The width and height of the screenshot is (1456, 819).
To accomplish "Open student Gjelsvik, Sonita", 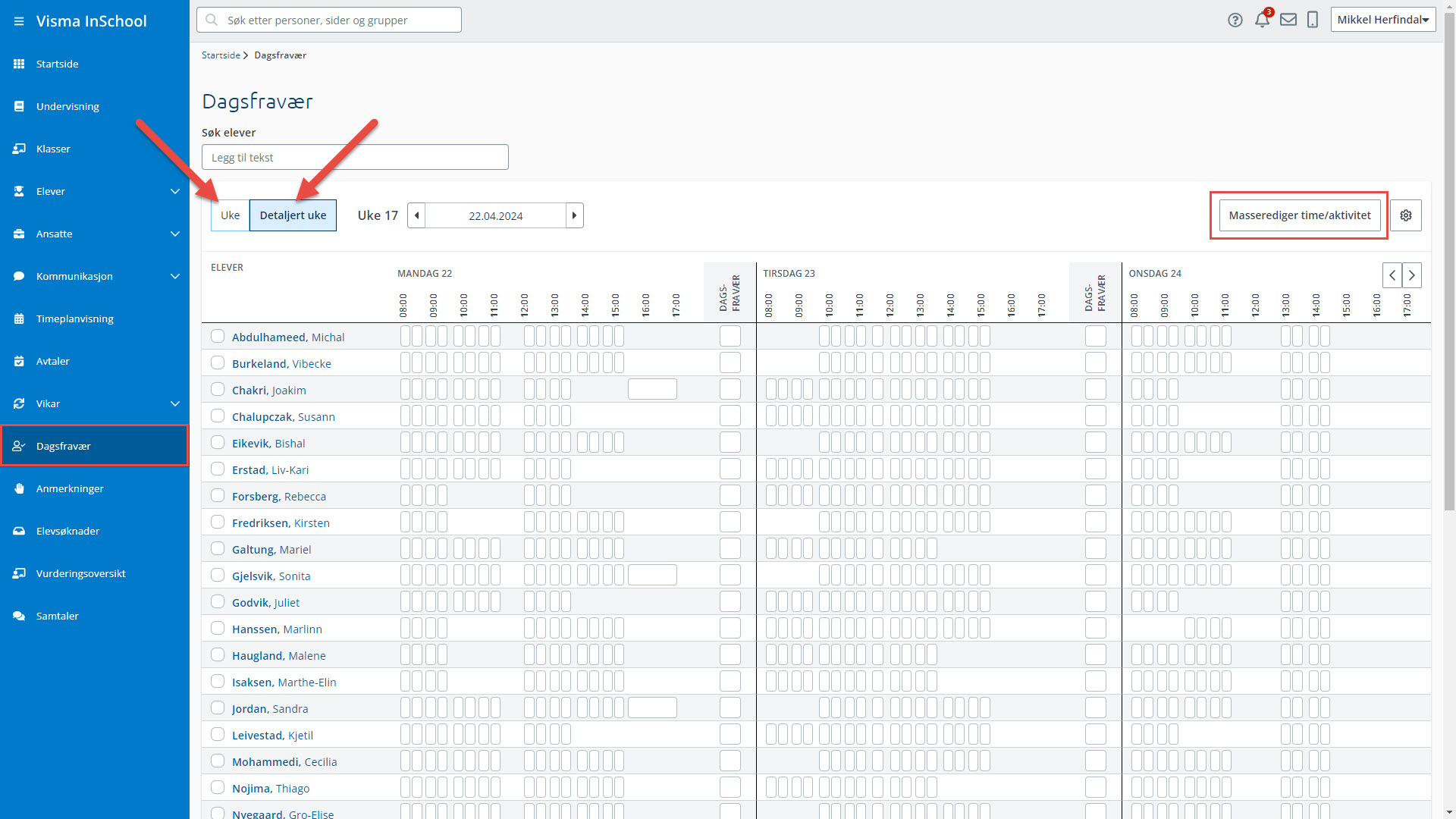I will click(x=271, y=576).
